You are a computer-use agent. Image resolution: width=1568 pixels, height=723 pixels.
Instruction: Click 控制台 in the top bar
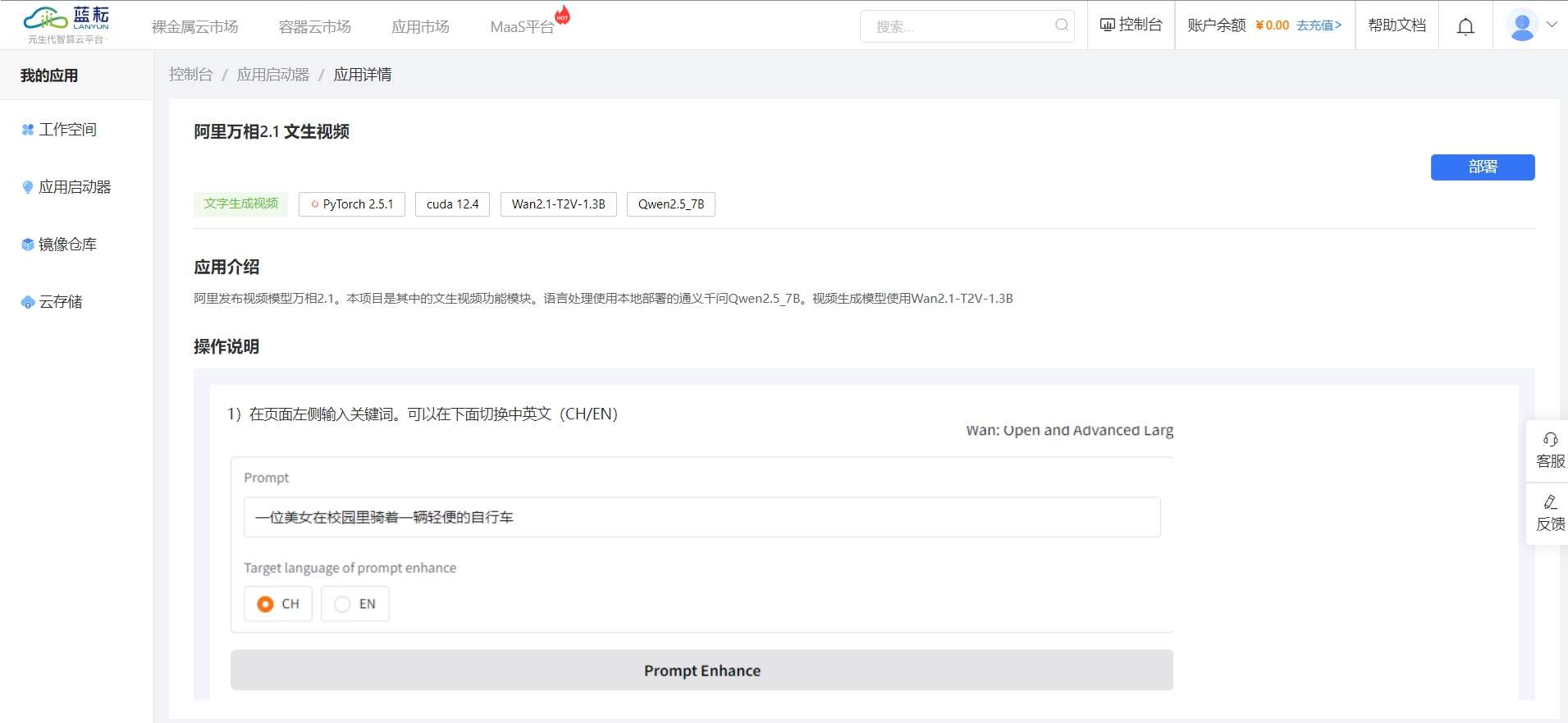pyautogui.click(x=1141, y=25)
